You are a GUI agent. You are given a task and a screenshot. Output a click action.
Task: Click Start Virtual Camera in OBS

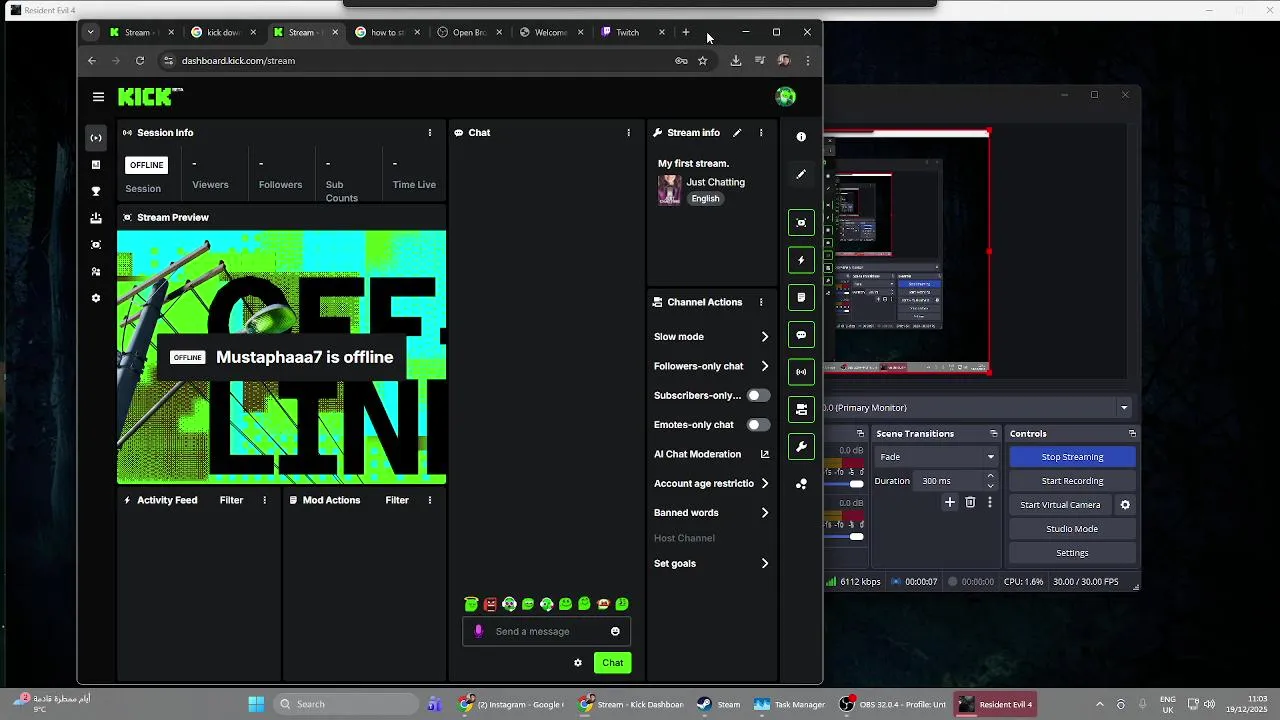(1060, 505)
